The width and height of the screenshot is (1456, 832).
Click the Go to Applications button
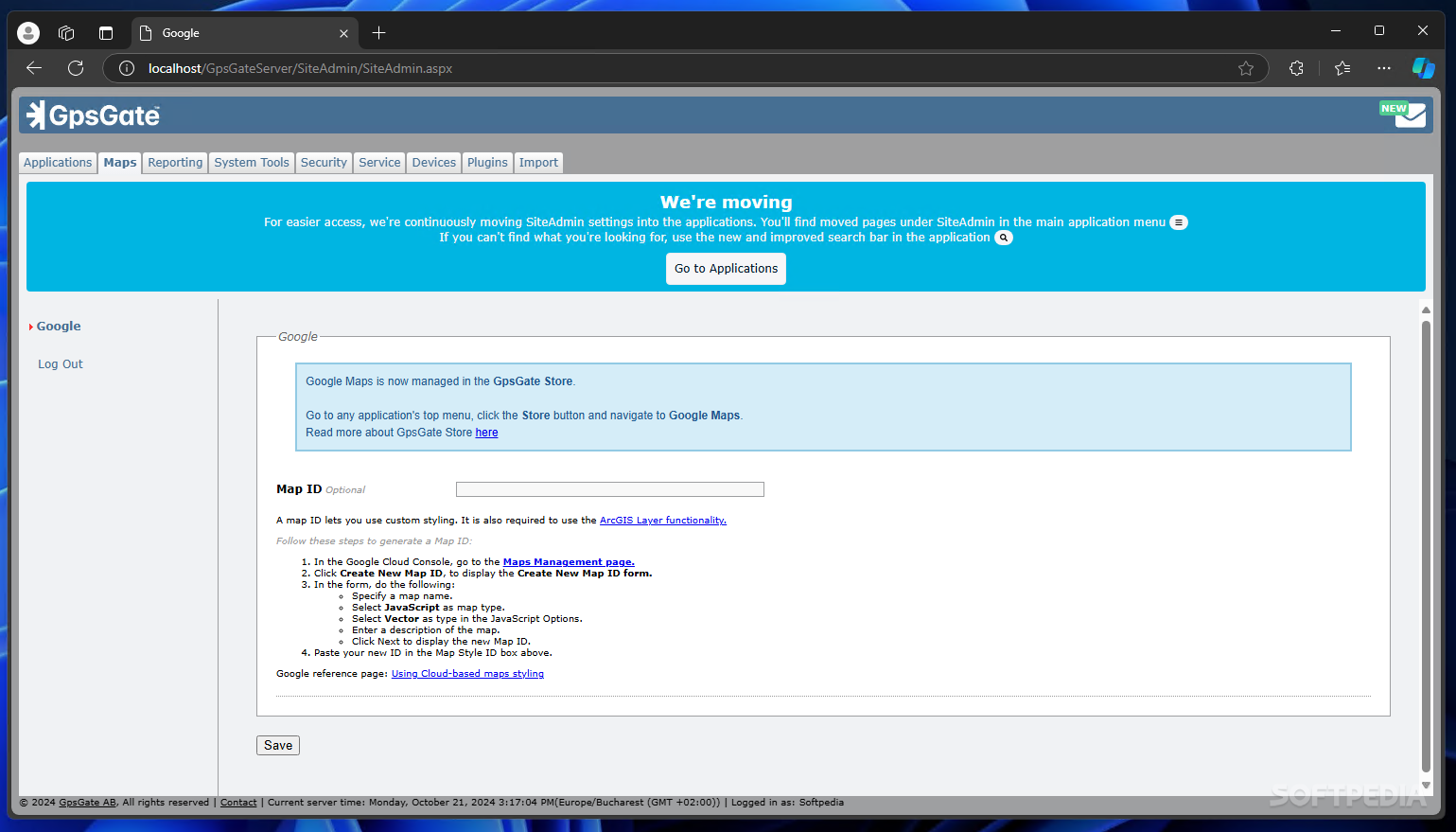(726, 269)
